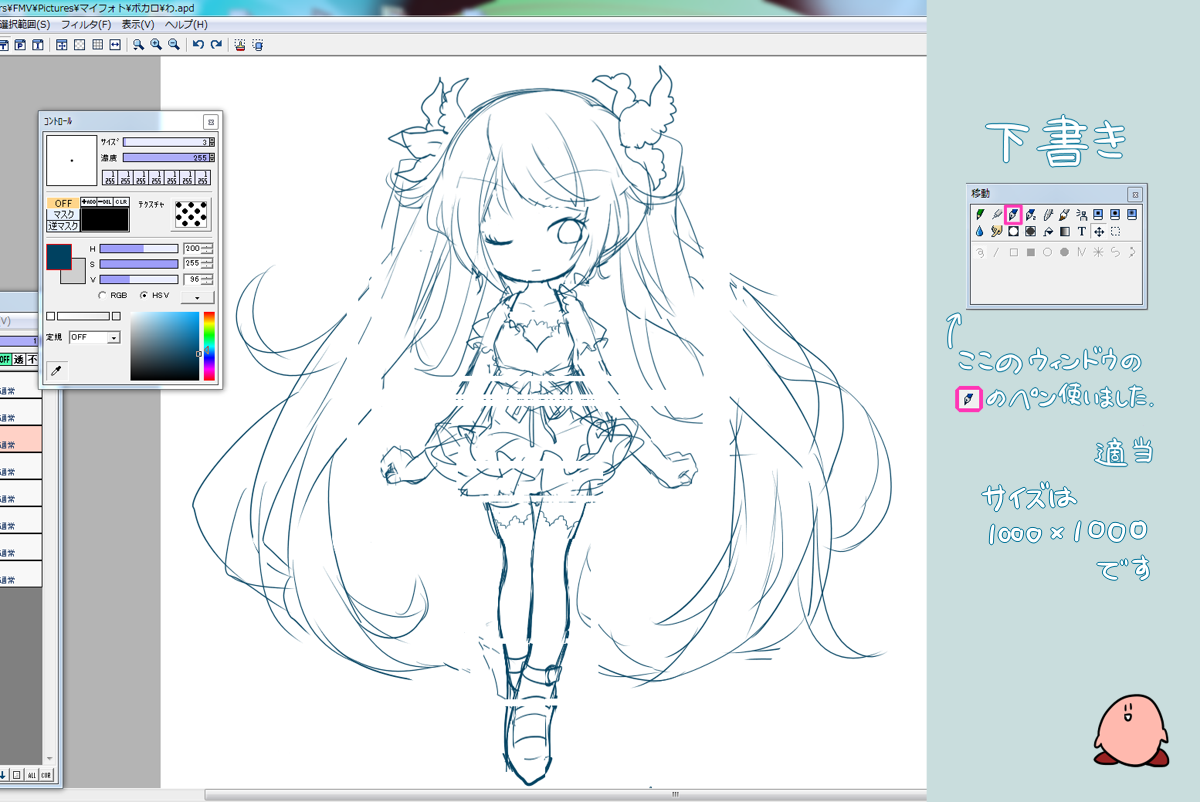
Task: Choose the text (T) tool
Action: coord(1081,231)
